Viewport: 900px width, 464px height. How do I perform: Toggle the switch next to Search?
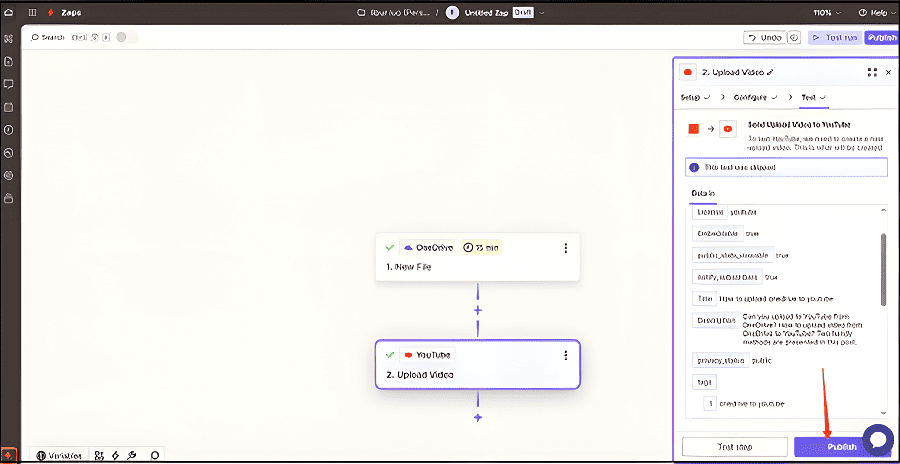[x=126, y=37]
